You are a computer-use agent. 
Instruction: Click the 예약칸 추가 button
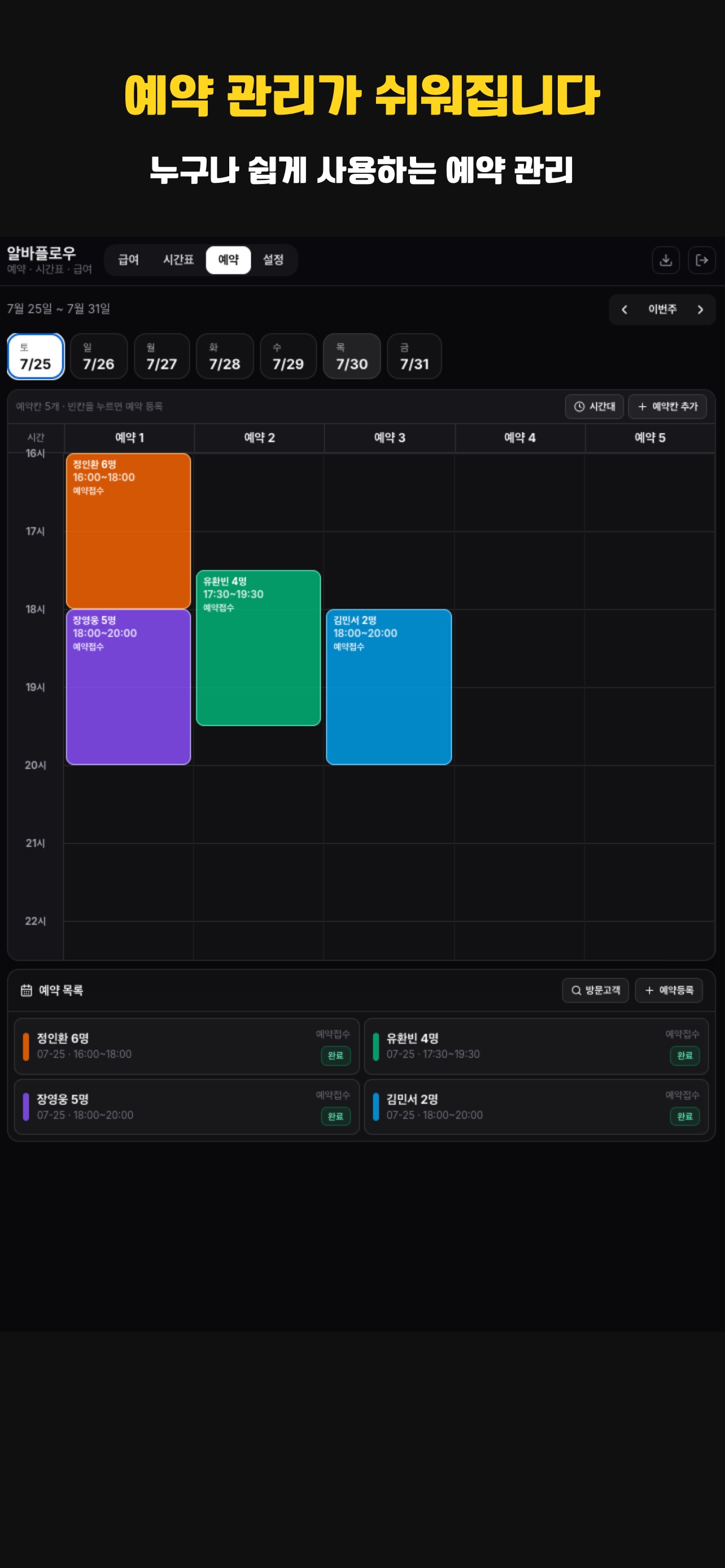667,406
